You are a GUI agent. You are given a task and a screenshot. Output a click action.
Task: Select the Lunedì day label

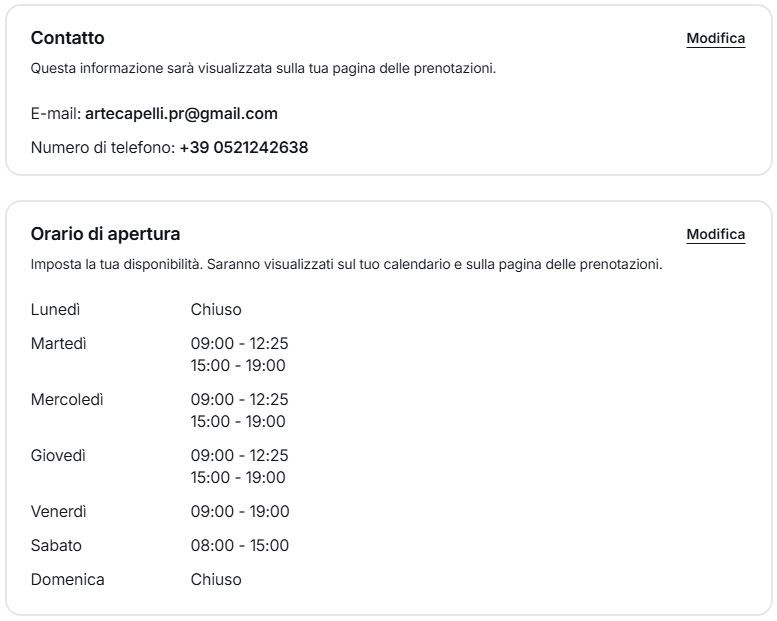pyautogui.click(x=56, y=310)
